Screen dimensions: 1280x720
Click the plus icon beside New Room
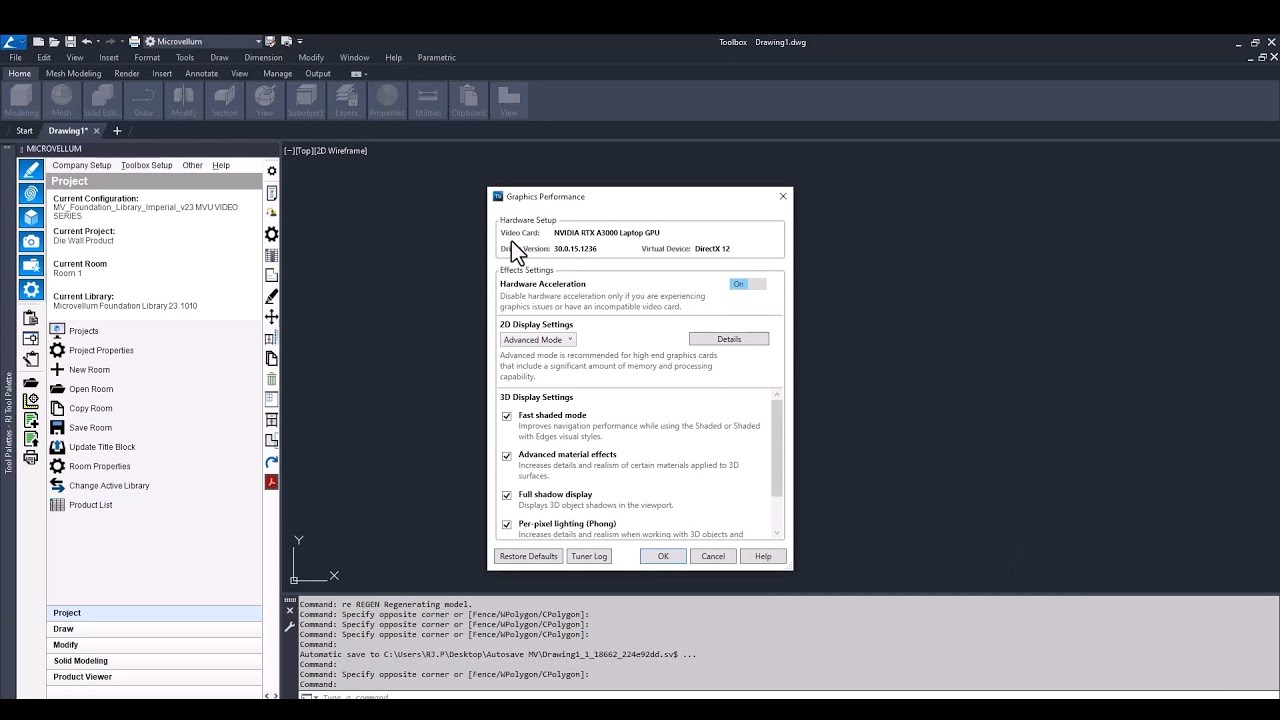pos(57,369)
